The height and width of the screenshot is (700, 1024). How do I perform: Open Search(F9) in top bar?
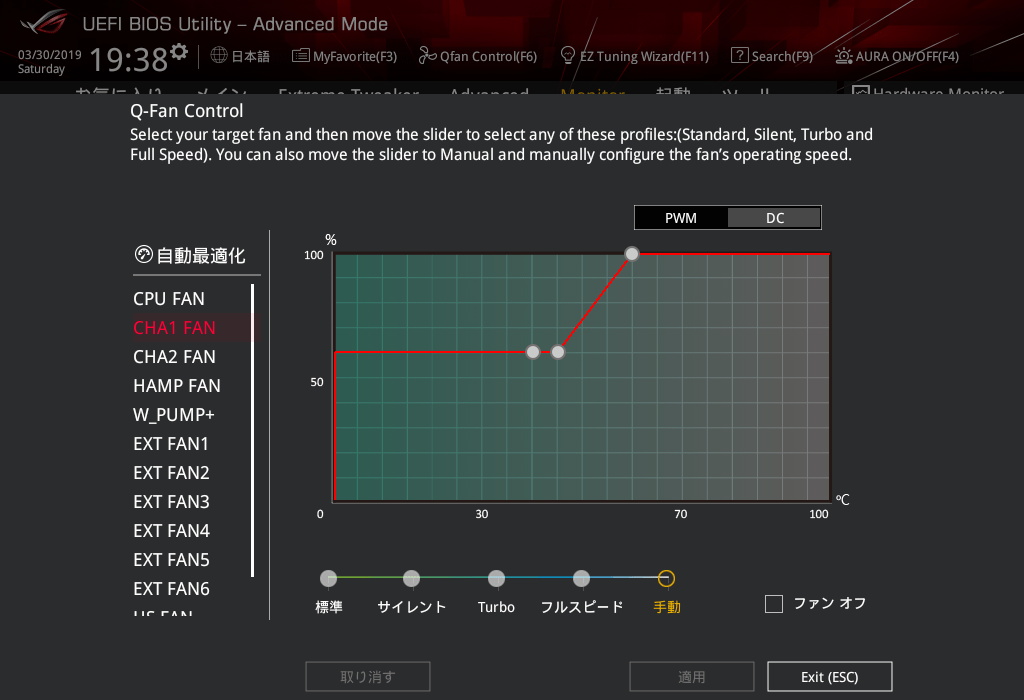[772, 56]
